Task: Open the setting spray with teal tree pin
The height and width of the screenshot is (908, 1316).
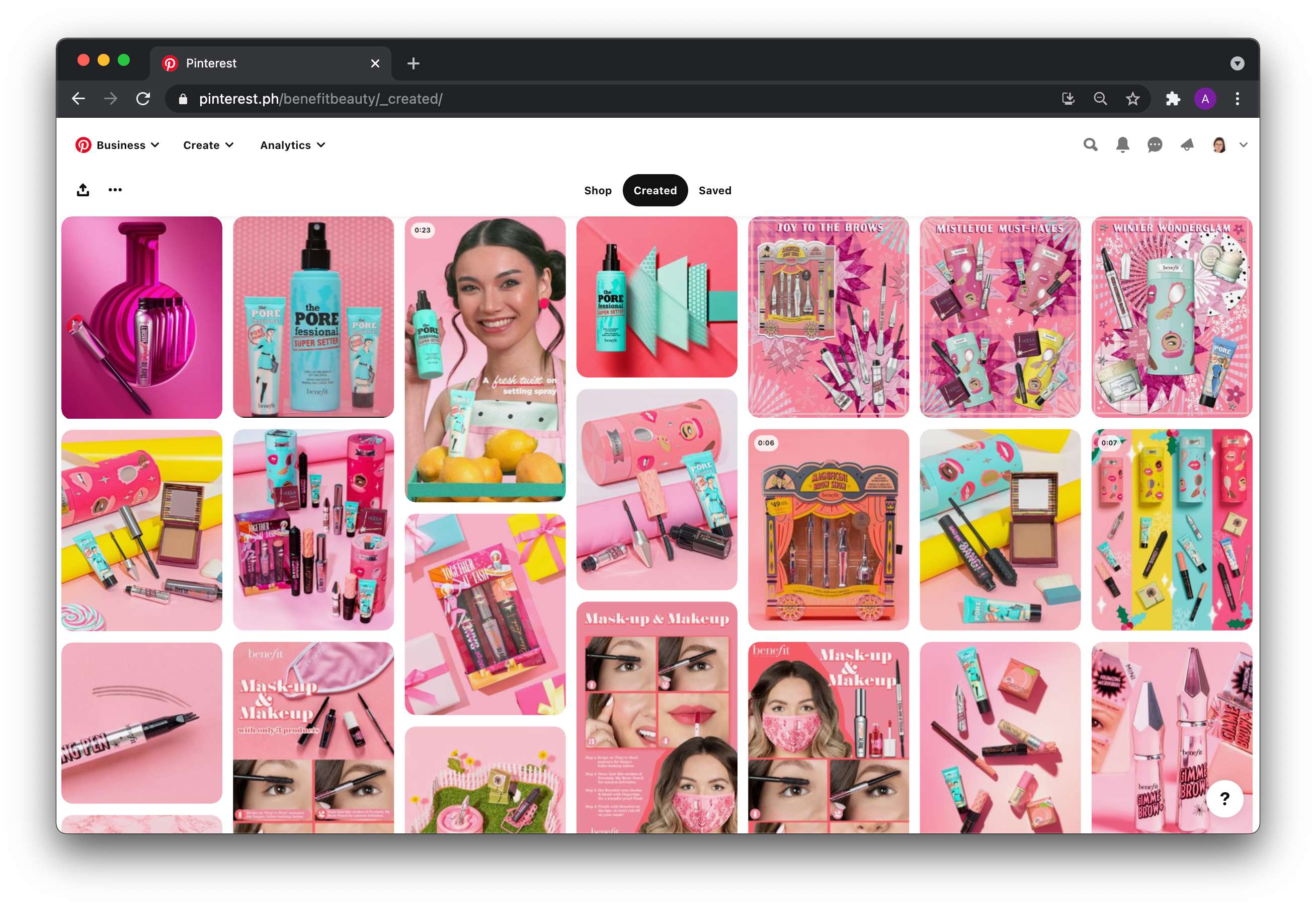Action: 656,296
